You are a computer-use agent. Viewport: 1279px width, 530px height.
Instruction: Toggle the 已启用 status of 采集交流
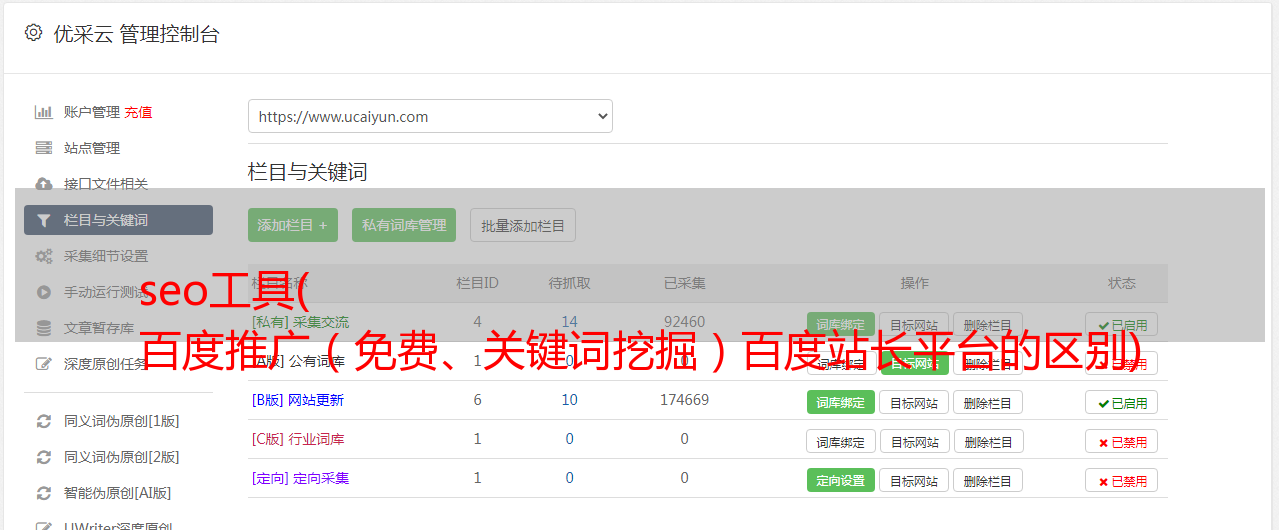[x=1122, y=325]
